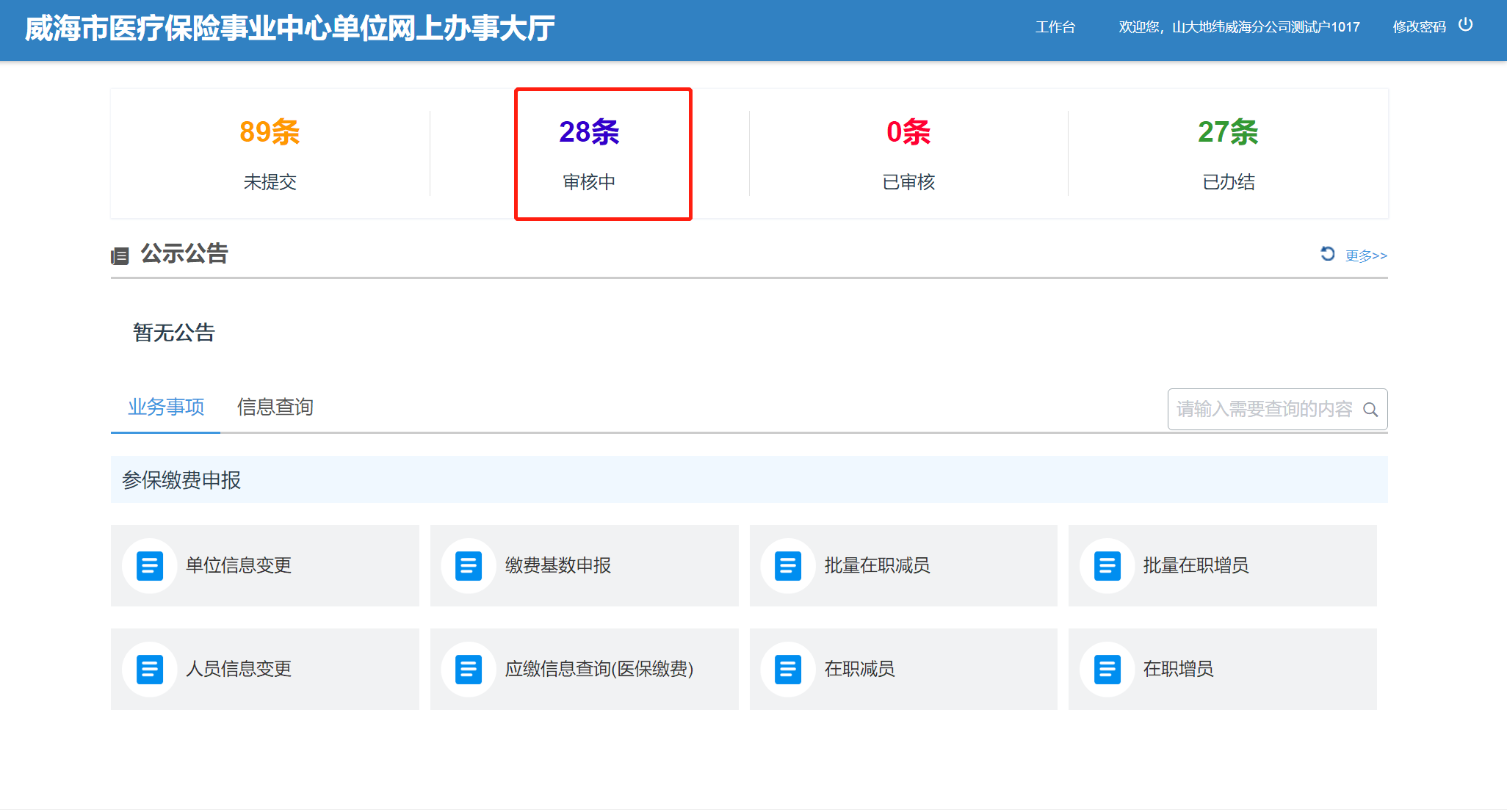Select the 业务事项 tab
The height and width of the screenshot is (812, 1507).
[x=166, y=407]
